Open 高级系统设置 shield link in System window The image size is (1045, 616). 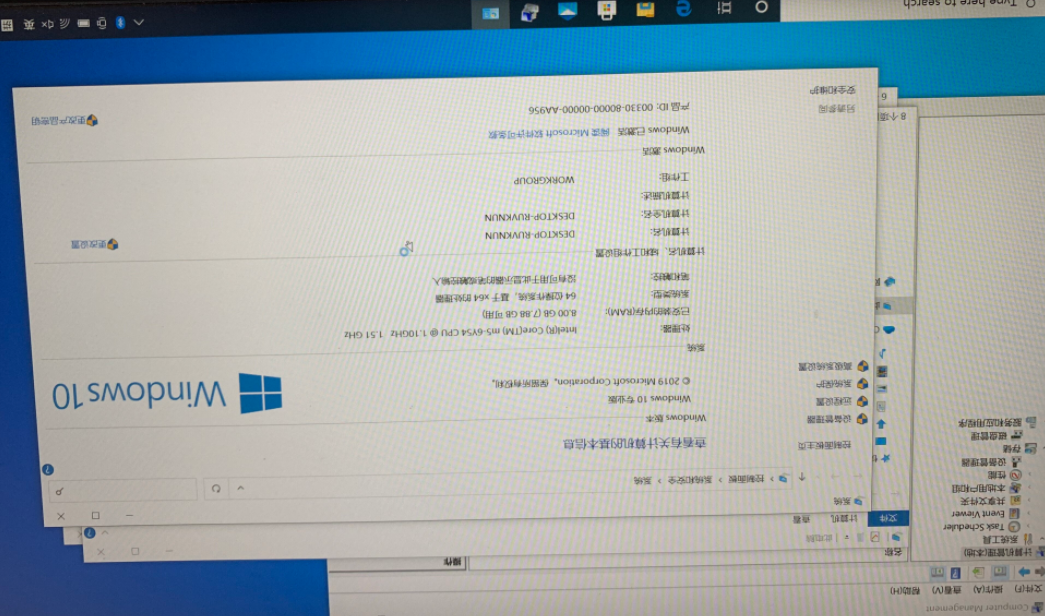(x=833, y=366)
